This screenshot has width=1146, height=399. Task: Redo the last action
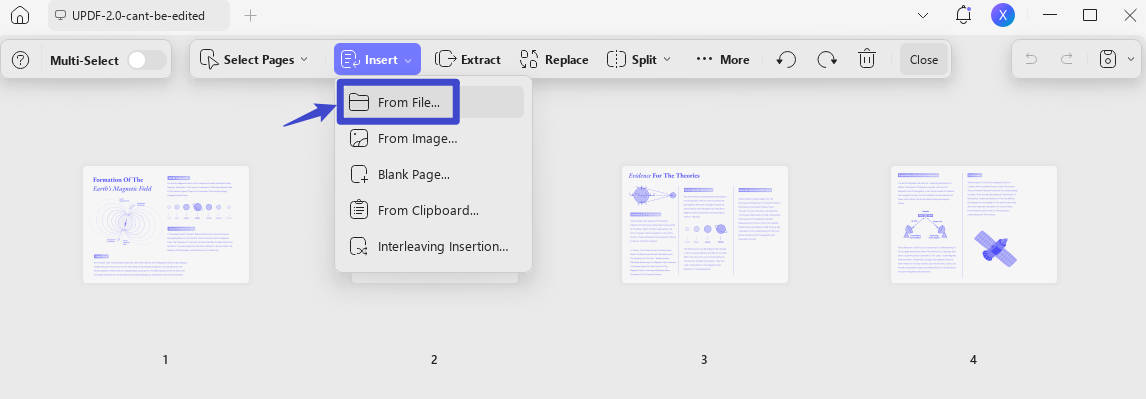1067,60
